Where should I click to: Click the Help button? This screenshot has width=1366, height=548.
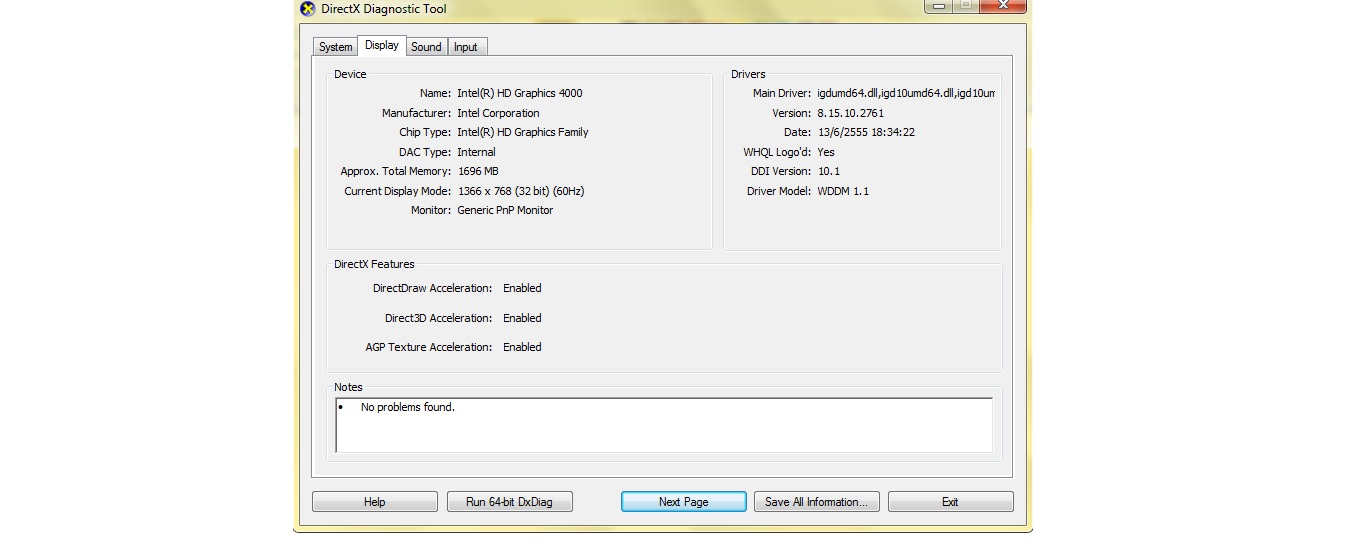[x=375, y=502]
